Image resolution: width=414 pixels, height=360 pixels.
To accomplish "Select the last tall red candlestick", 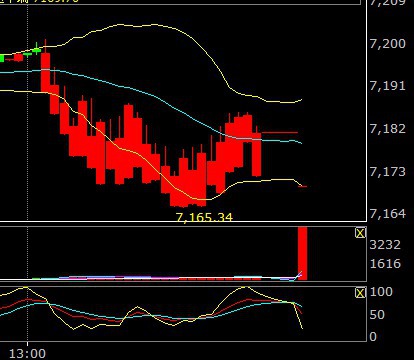I will coord(257,154).
